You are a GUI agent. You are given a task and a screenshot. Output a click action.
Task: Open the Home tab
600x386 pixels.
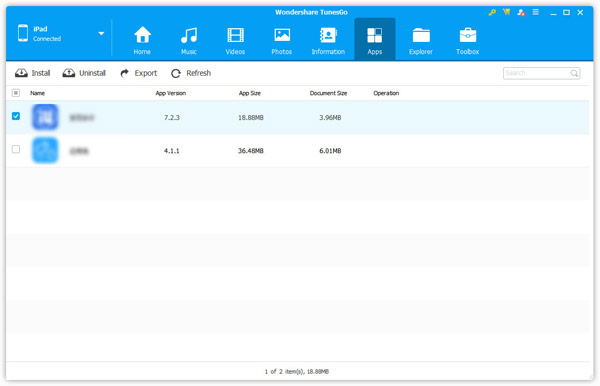tap(142, 40)
